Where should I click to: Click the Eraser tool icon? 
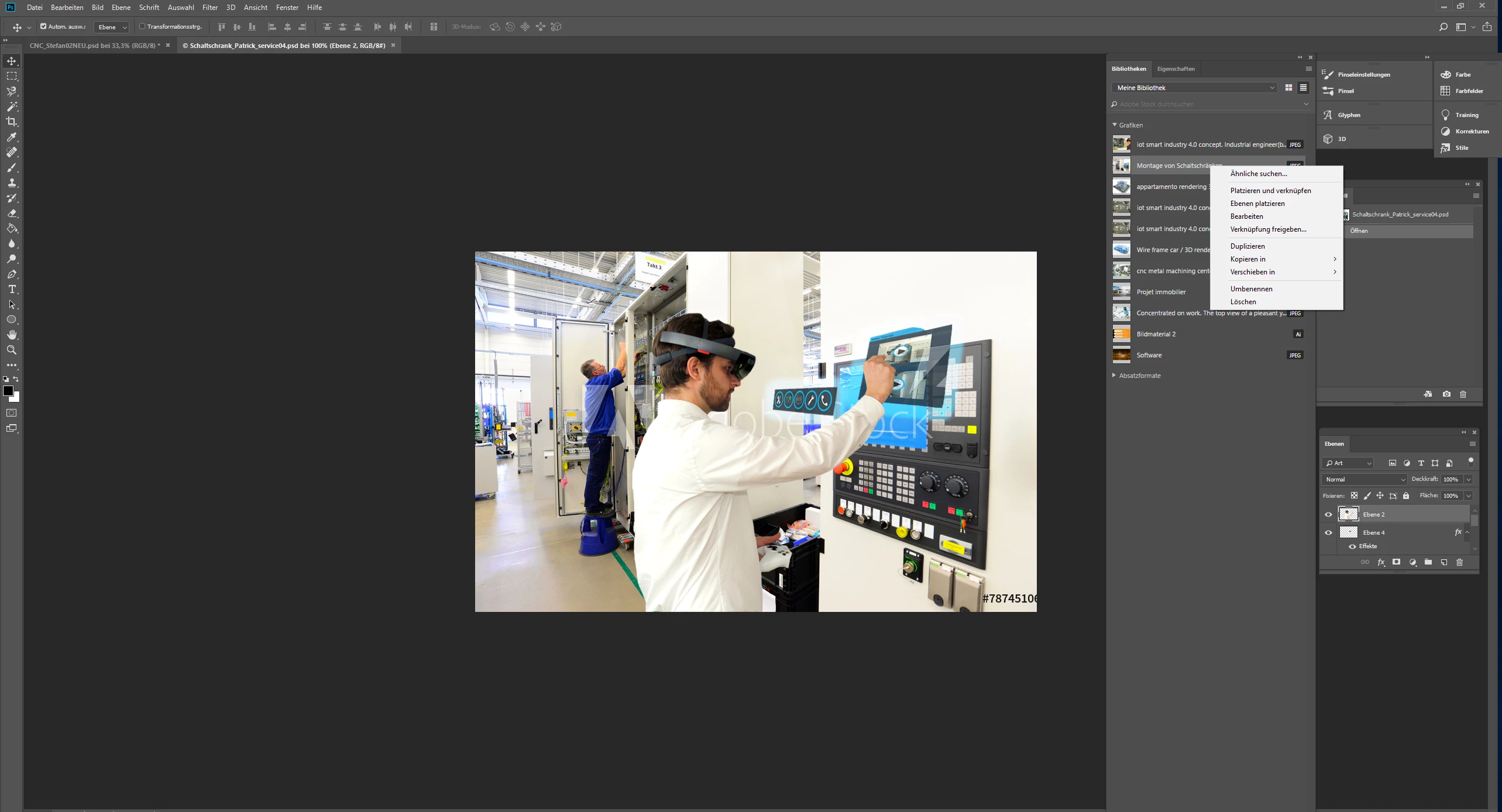(12, 214)
